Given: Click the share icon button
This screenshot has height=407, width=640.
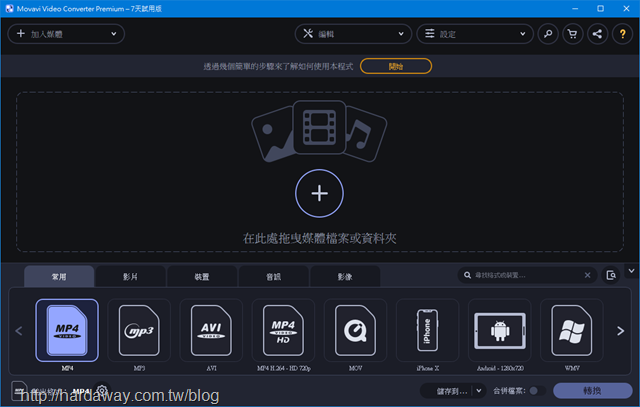Looking at the screenshot, I should click(x=598, y=34).
